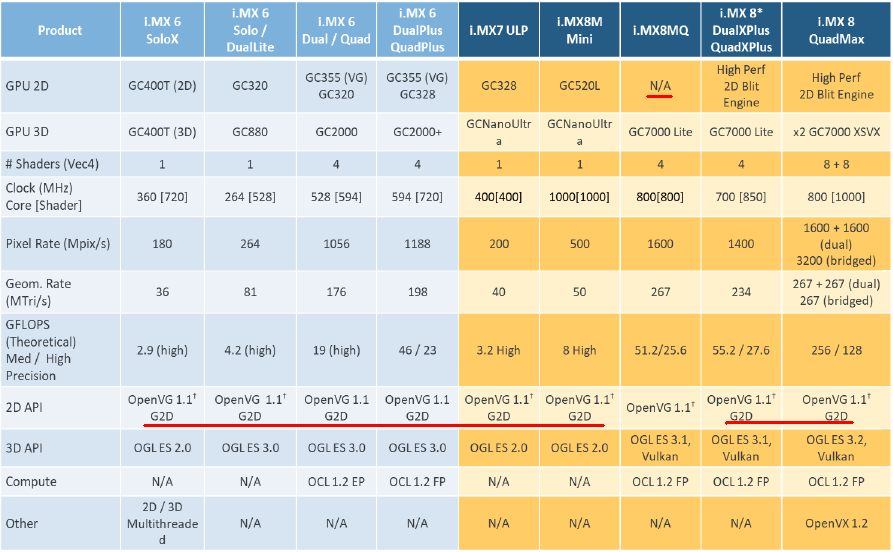Select the '1000[1000]' clock cell
This screenshot has height=552, width=893.
click(x=580, y=197)
